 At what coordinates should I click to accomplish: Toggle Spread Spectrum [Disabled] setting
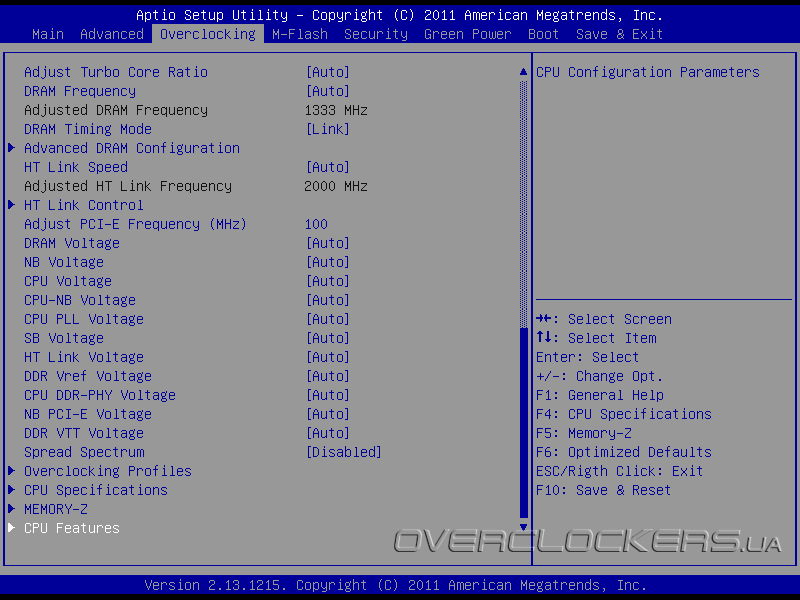click(x=343, y=452)
